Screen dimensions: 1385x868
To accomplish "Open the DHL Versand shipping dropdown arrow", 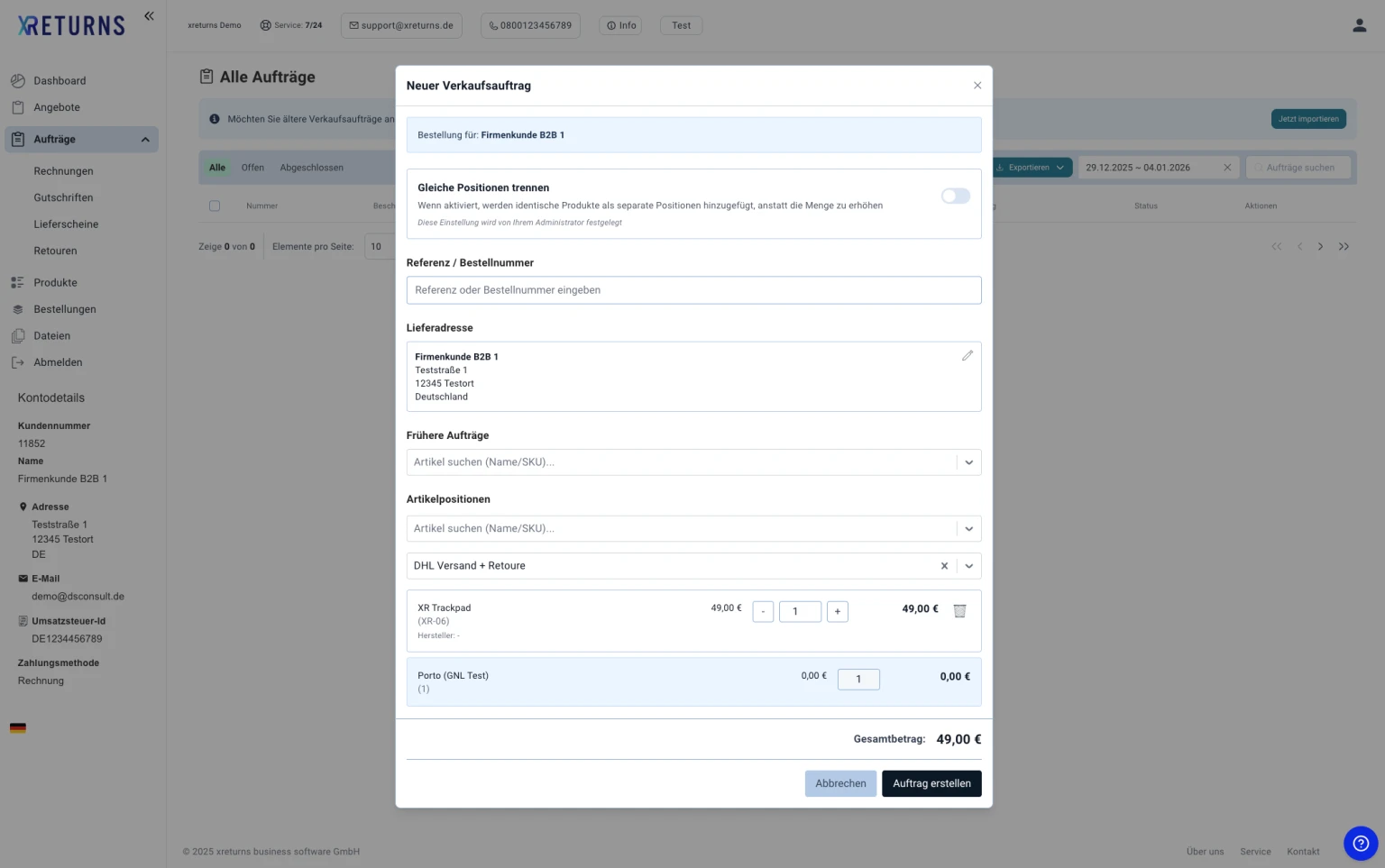I will [x=968, y=566].
